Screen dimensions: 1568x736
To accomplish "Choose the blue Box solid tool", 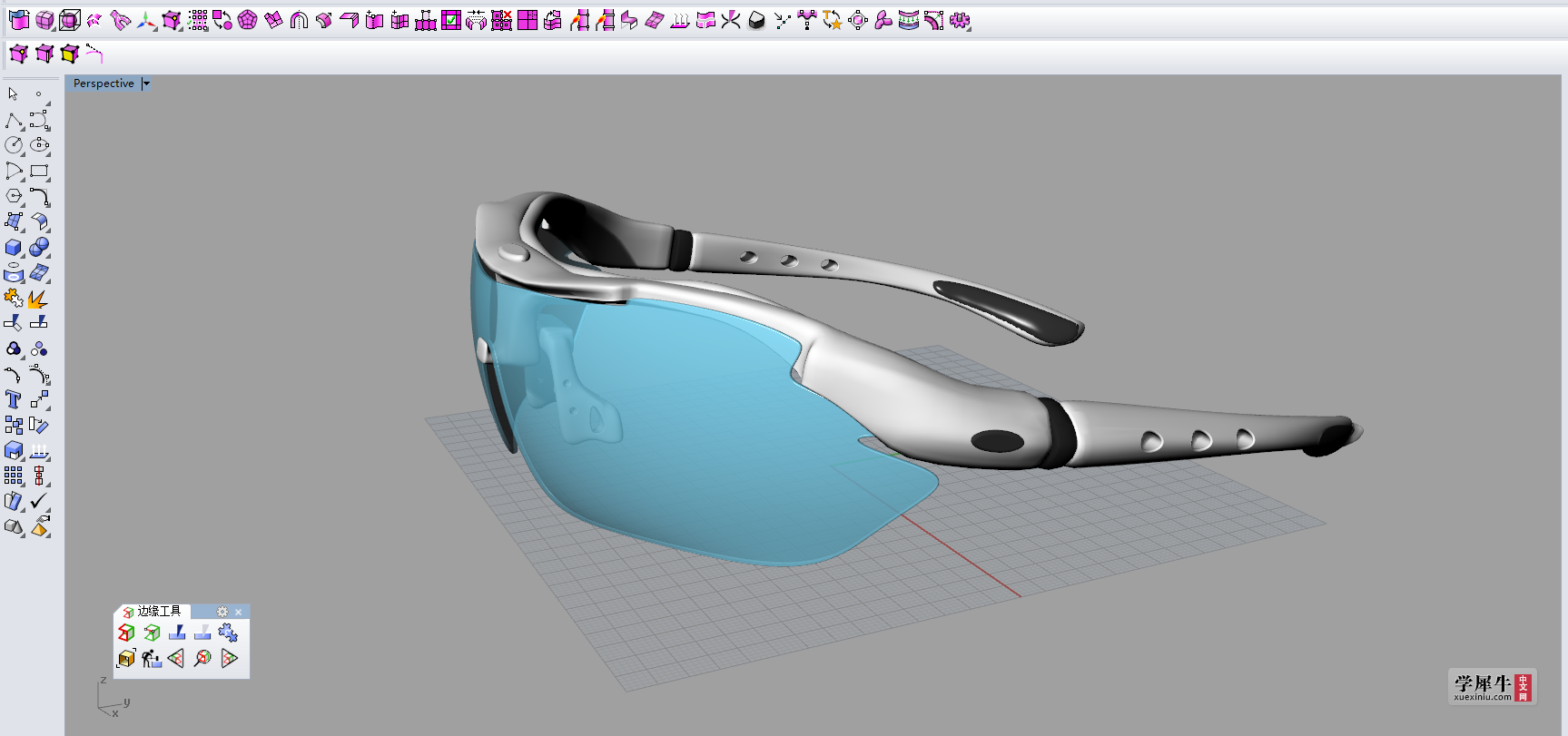I will (x=14, y=247).
